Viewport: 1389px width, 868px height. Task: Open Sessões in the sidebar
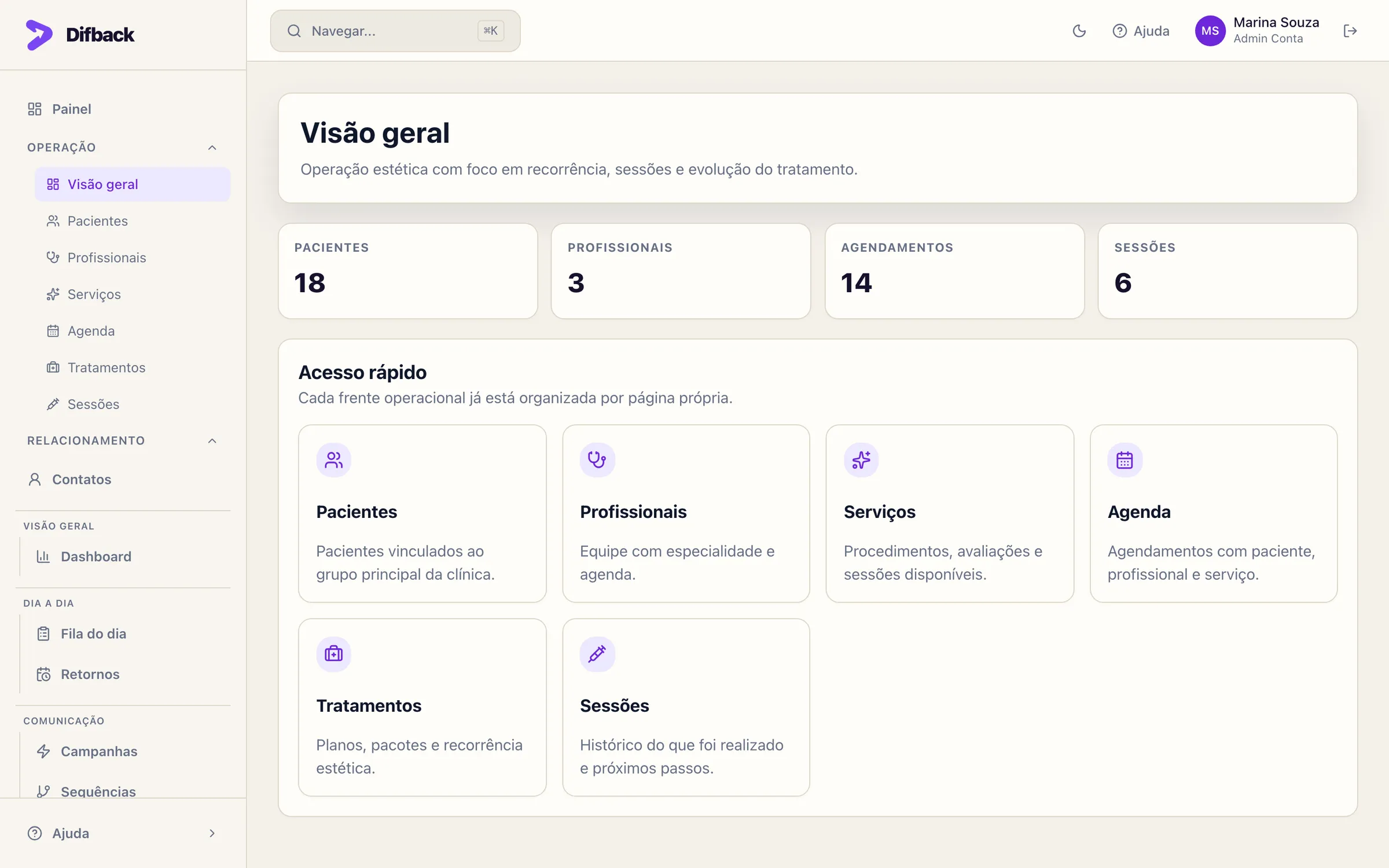pos(133,404)
